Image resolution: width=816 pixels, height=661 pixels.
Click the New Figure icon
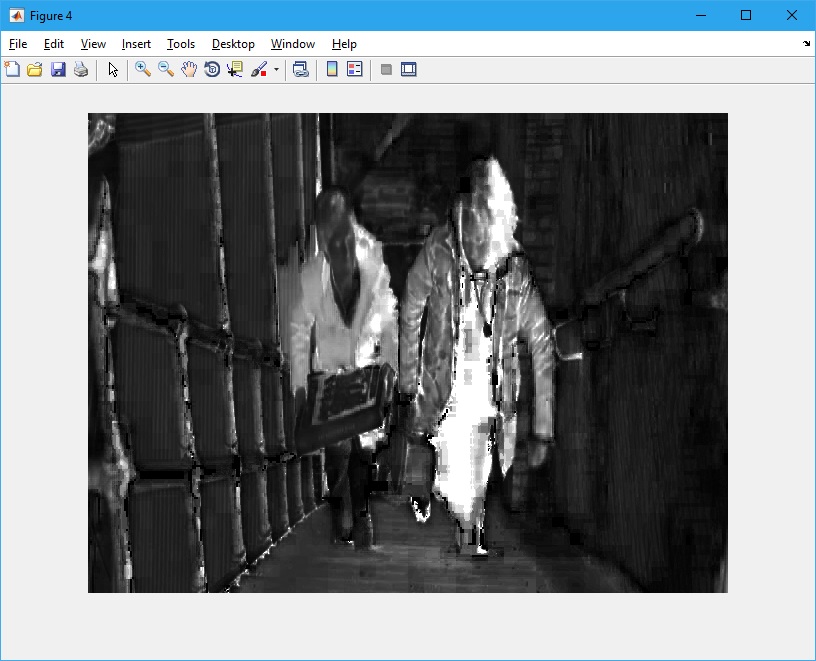(12, 70)
